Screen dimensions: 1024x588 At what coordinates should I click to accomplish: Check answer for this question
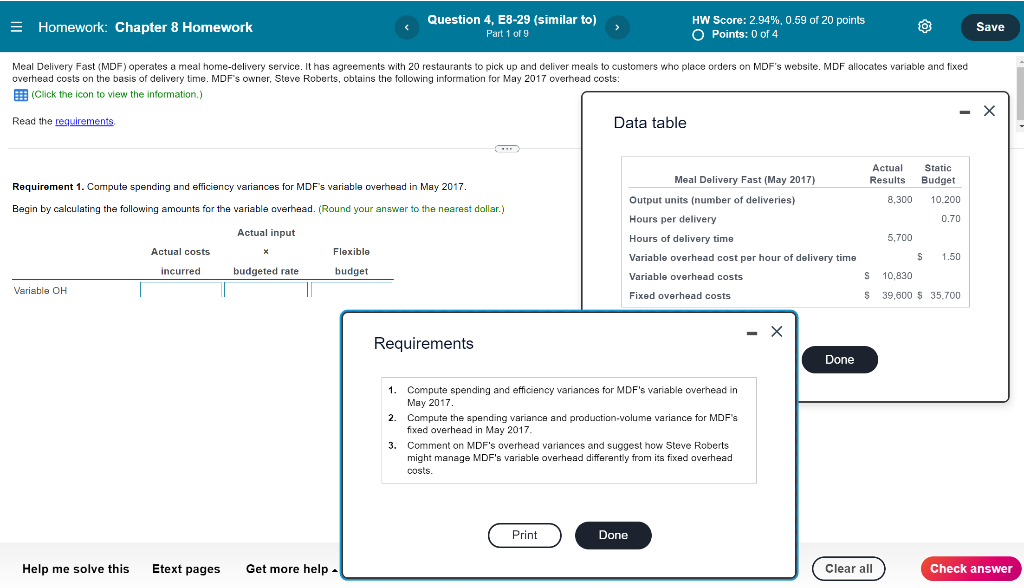coord(971,568)
